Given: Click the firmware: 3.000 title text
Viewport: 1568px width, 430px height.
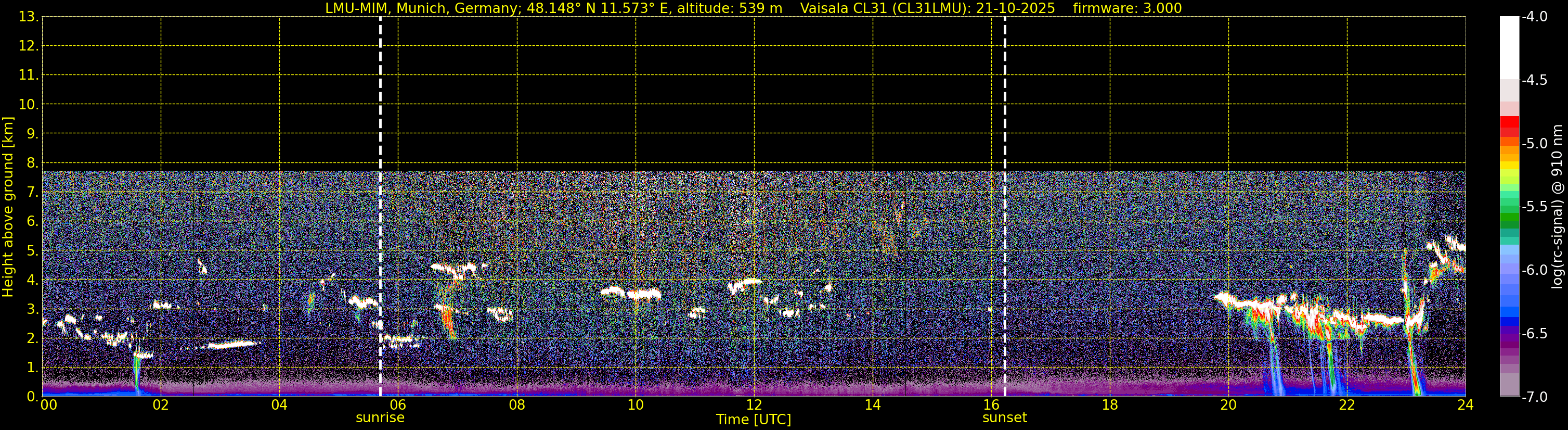Looking at the screenshot, I should 1128,8.
